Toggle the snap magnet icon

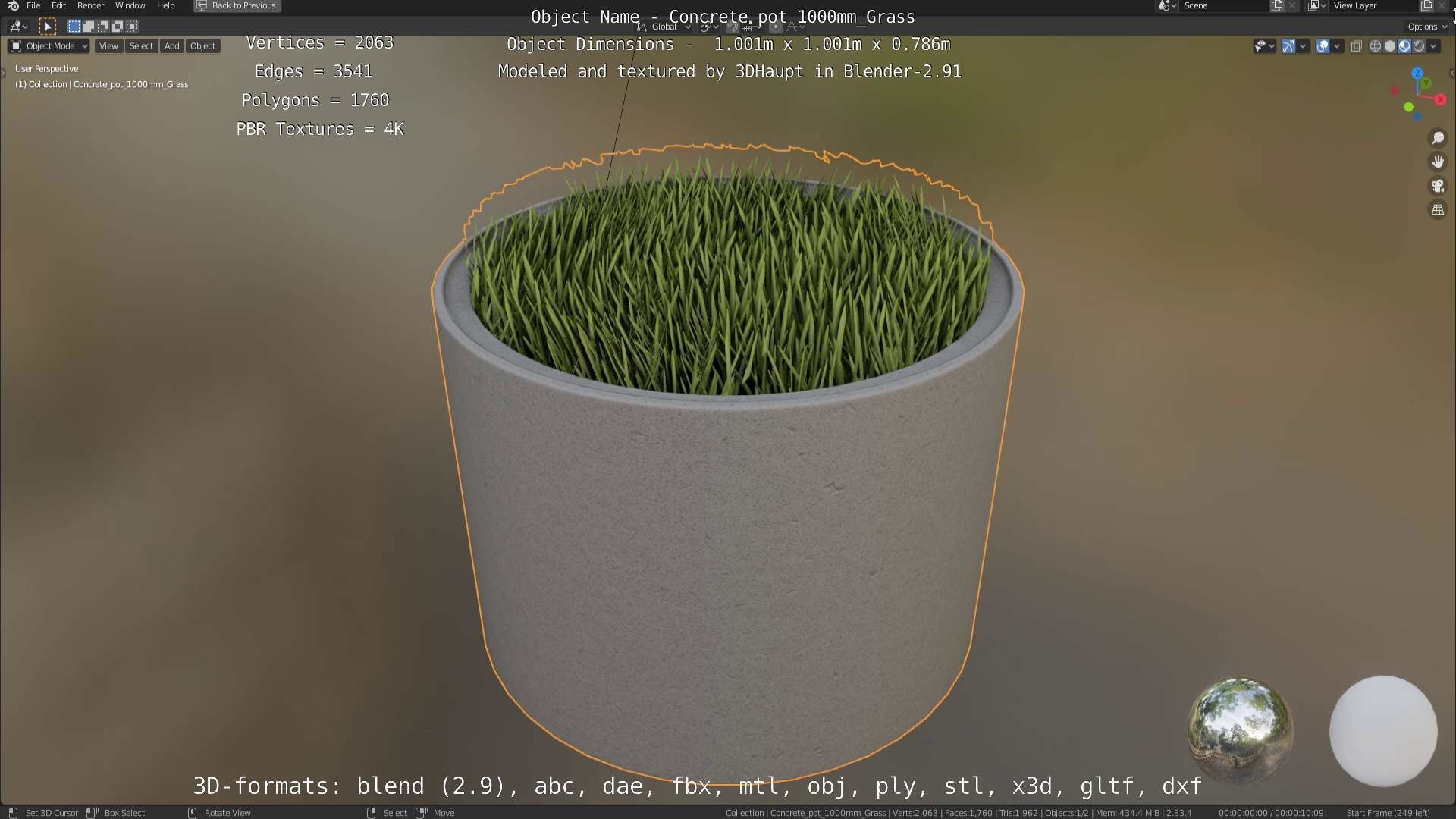coord(733,27)
